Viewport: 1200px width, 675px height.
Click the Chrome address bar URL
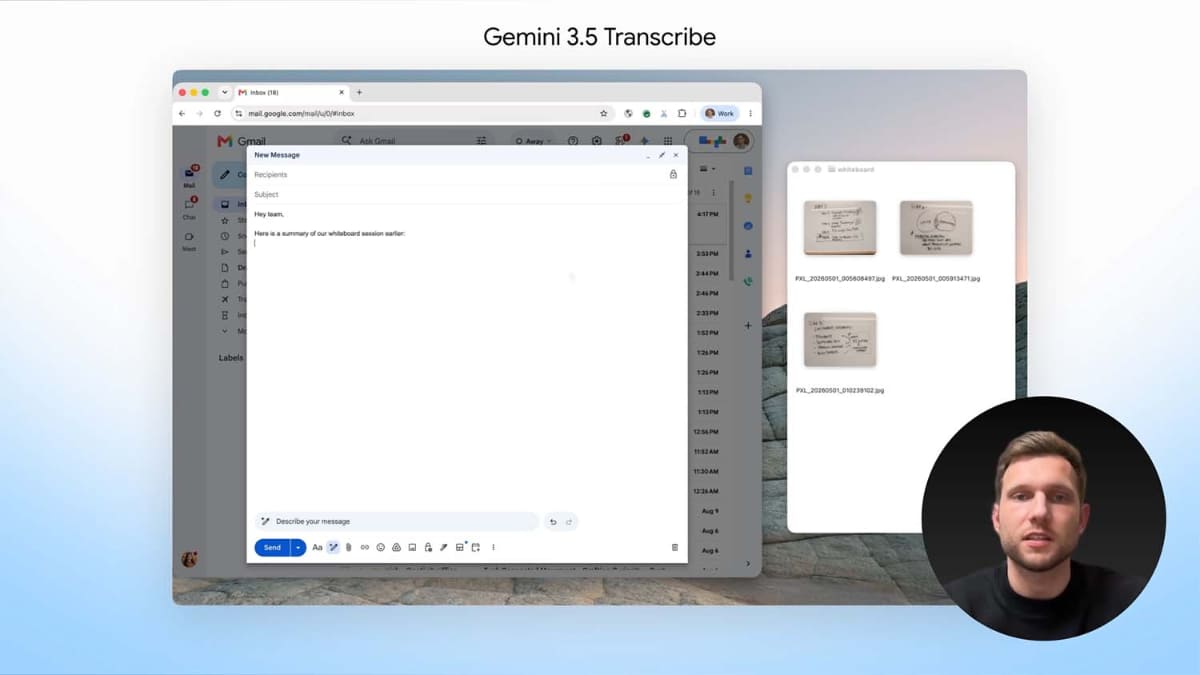pos(301,114)
